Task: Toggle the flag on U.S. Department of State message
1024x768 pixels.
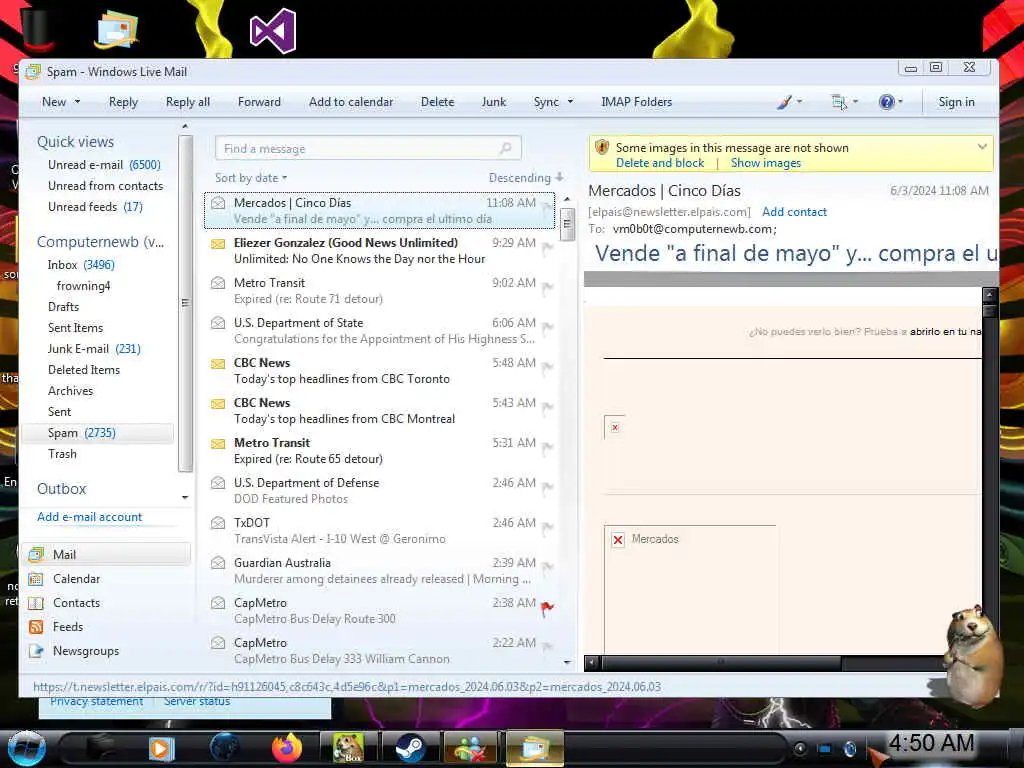Action: click(547, 328)
